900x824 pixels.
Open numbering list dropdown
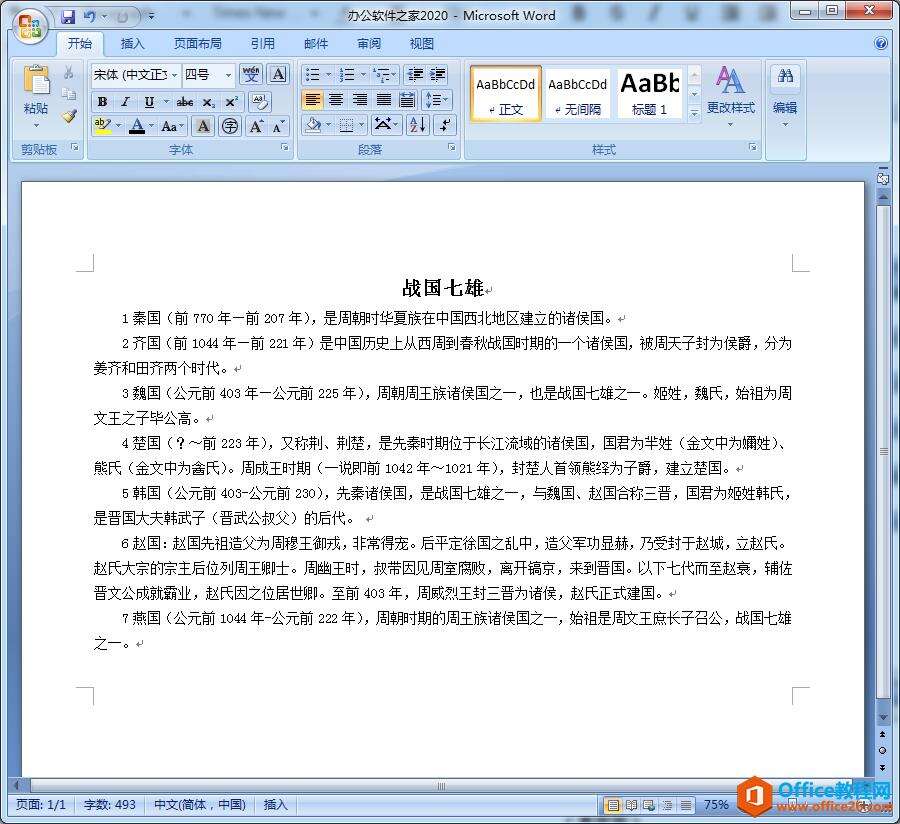363,75
